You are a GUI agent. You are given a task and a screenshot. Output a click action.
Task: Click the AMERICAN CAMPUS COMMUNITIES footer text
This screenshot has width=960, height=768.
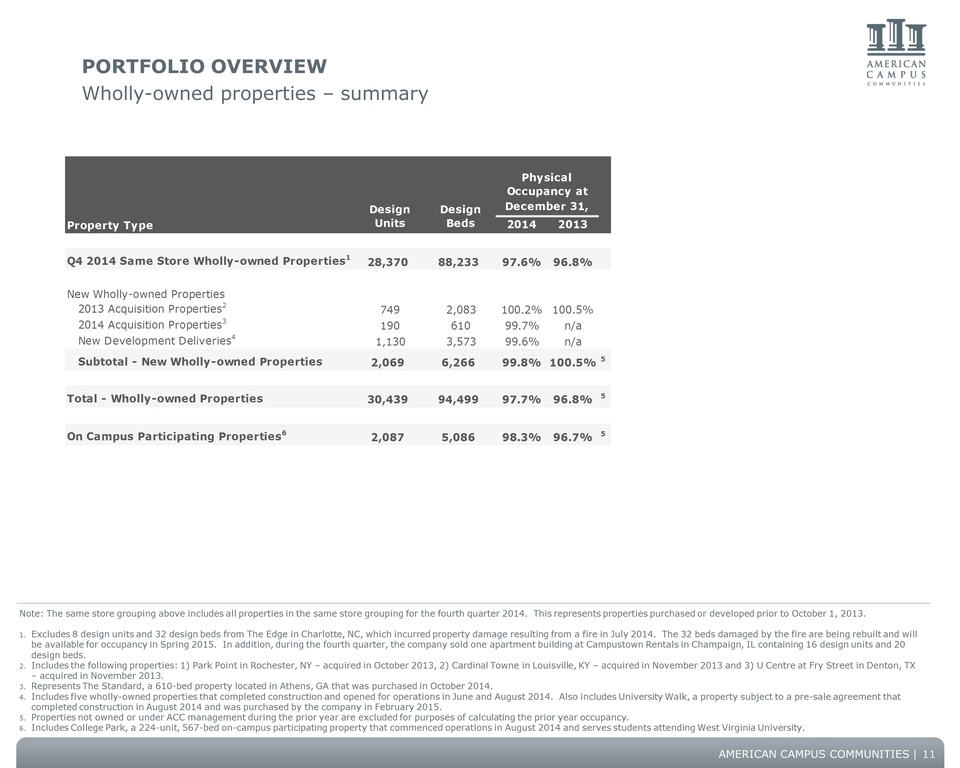pos(814,754)
